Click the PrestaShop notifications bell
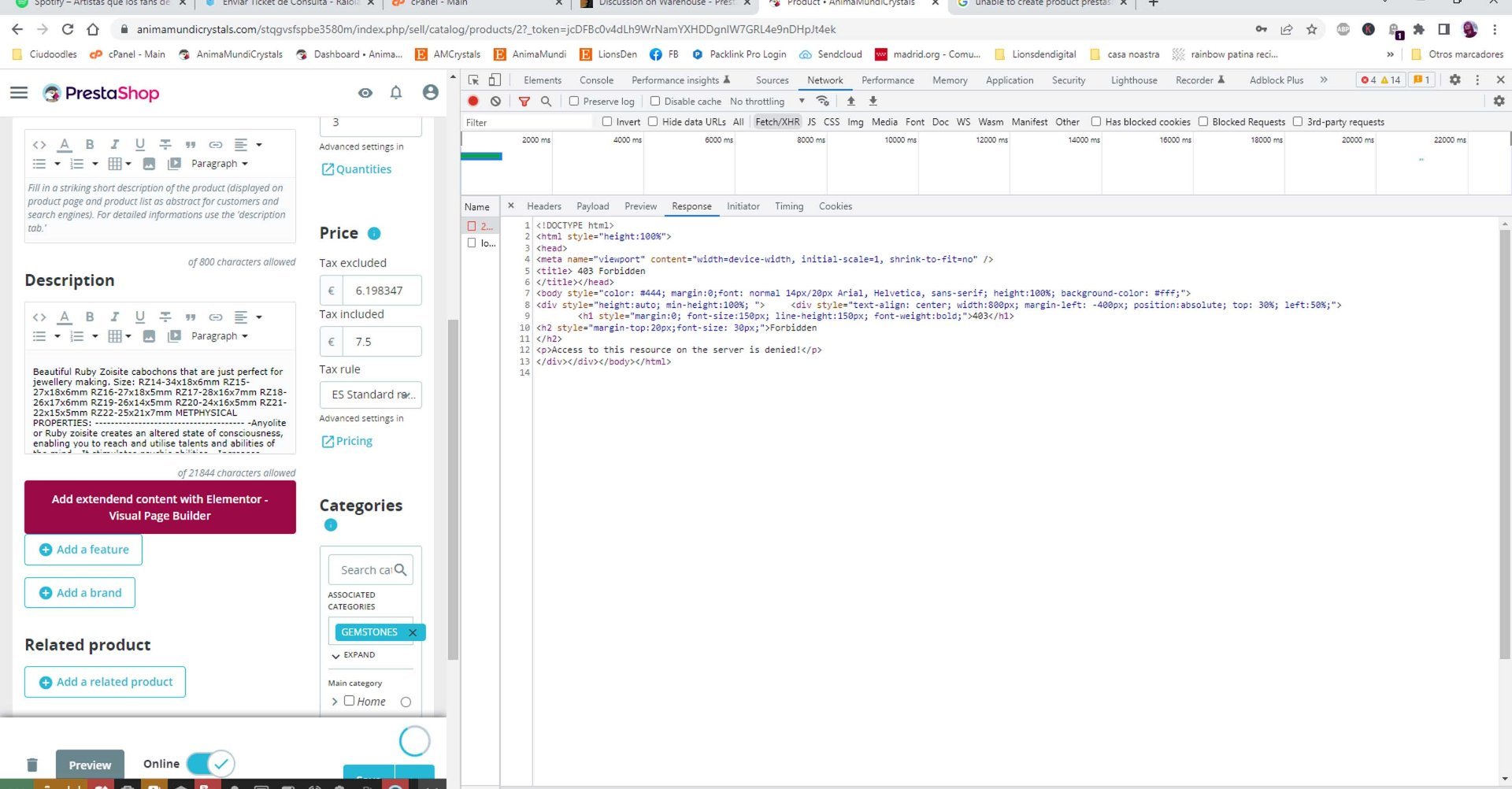 pos(396,93)
